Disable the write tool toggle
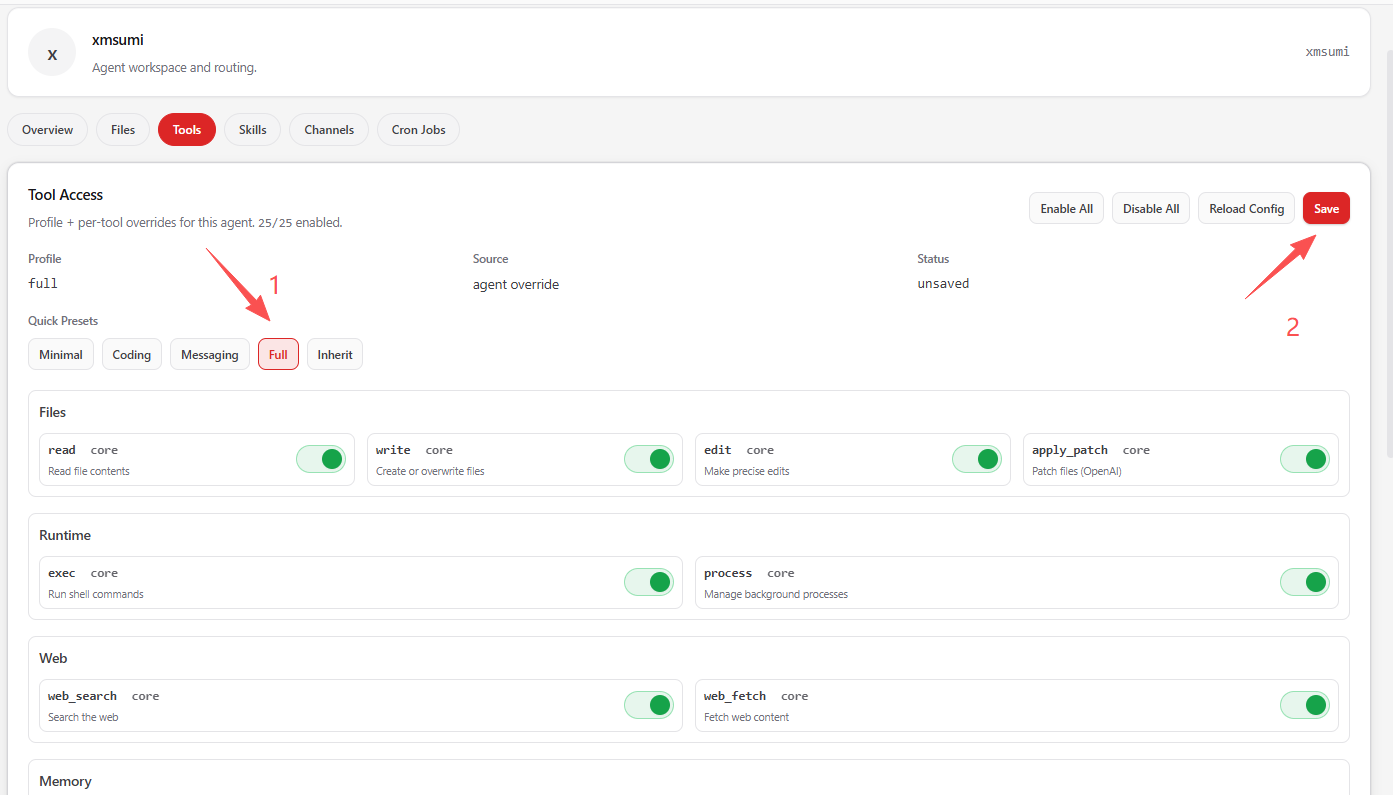1393x795 pixels. (649, 459)
